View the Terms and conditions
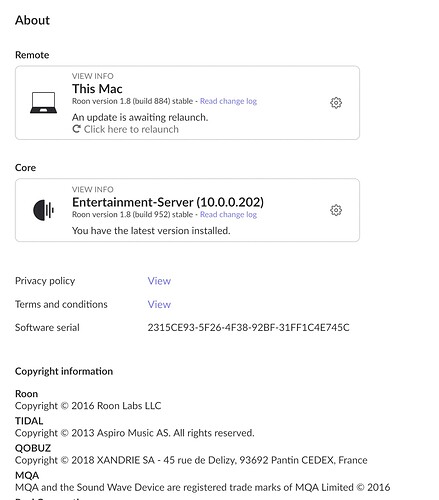This screenshot has width=439, height=500. coord(159,304)
